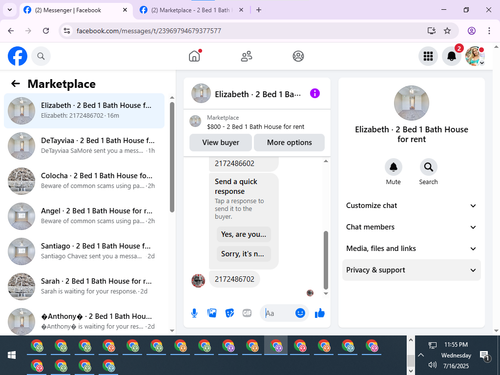Send a thumbs up like
500x375 pixels.
(x=320, y=313)
